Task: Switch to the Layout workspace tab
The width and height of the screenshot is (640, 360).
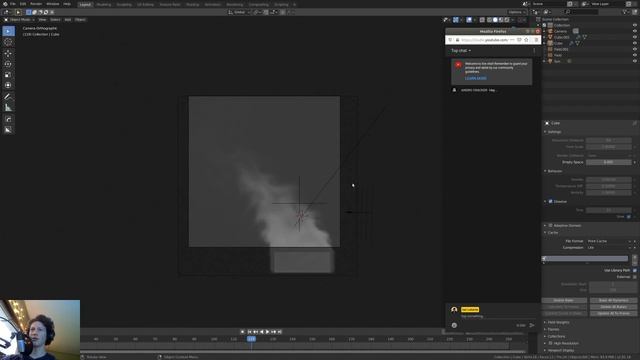Action: click(x=85, y=4)
